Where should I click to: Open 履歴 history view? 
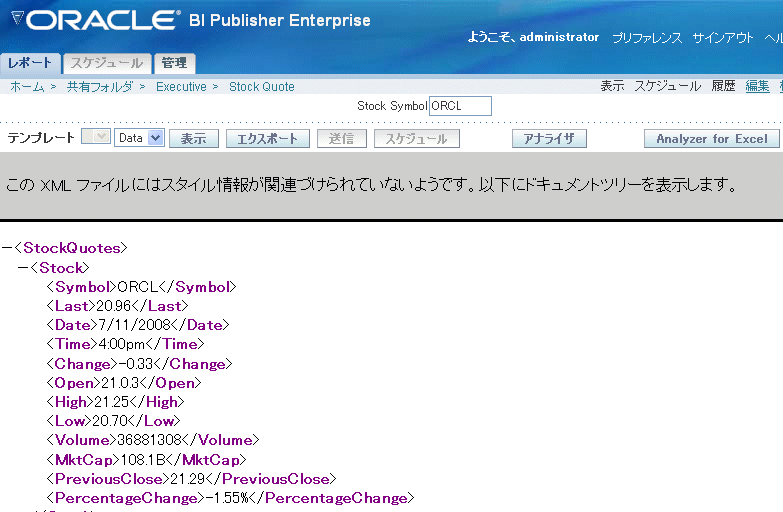(723, 86)
